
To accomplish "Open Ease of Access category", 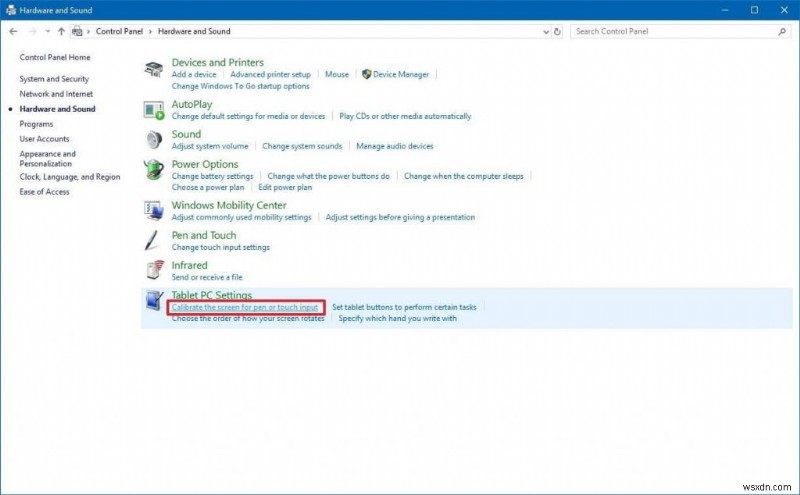I will click(x=44, y=192).
